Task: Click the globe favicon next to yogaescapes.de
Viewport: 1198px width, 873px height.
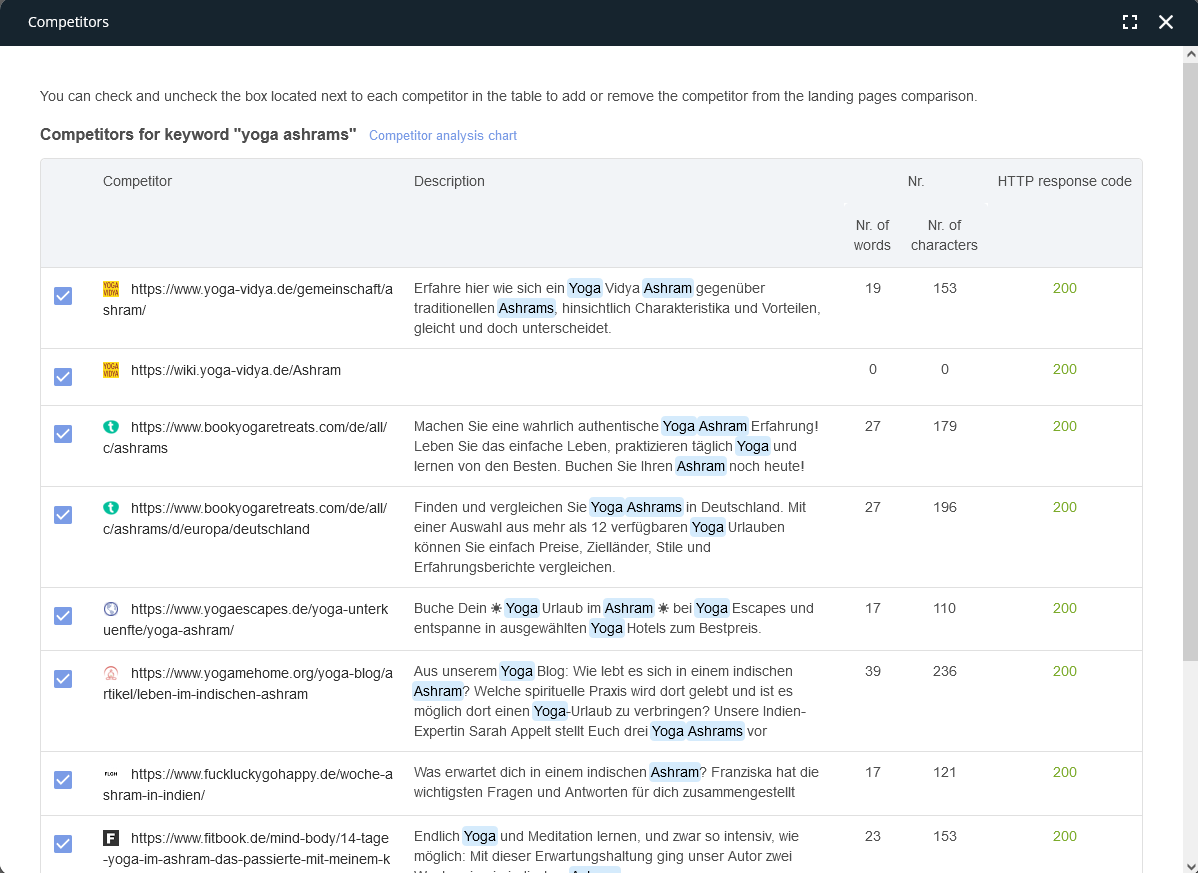Action: pos(111,608)
